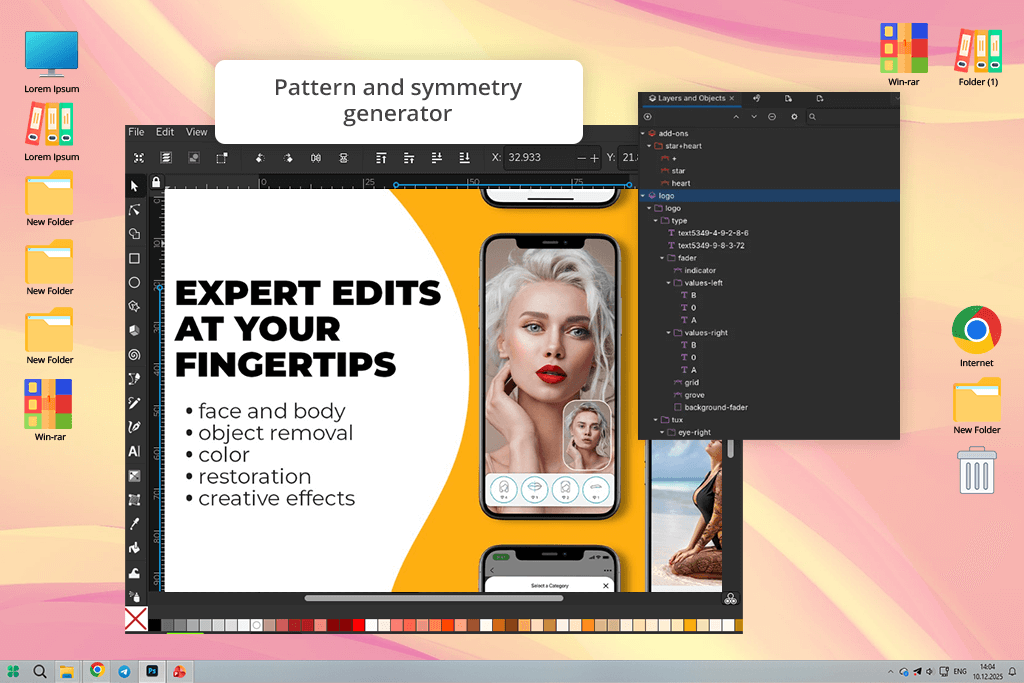Select the Spray tool
This screenshot has height=683, width=1024.
point(135,596)
